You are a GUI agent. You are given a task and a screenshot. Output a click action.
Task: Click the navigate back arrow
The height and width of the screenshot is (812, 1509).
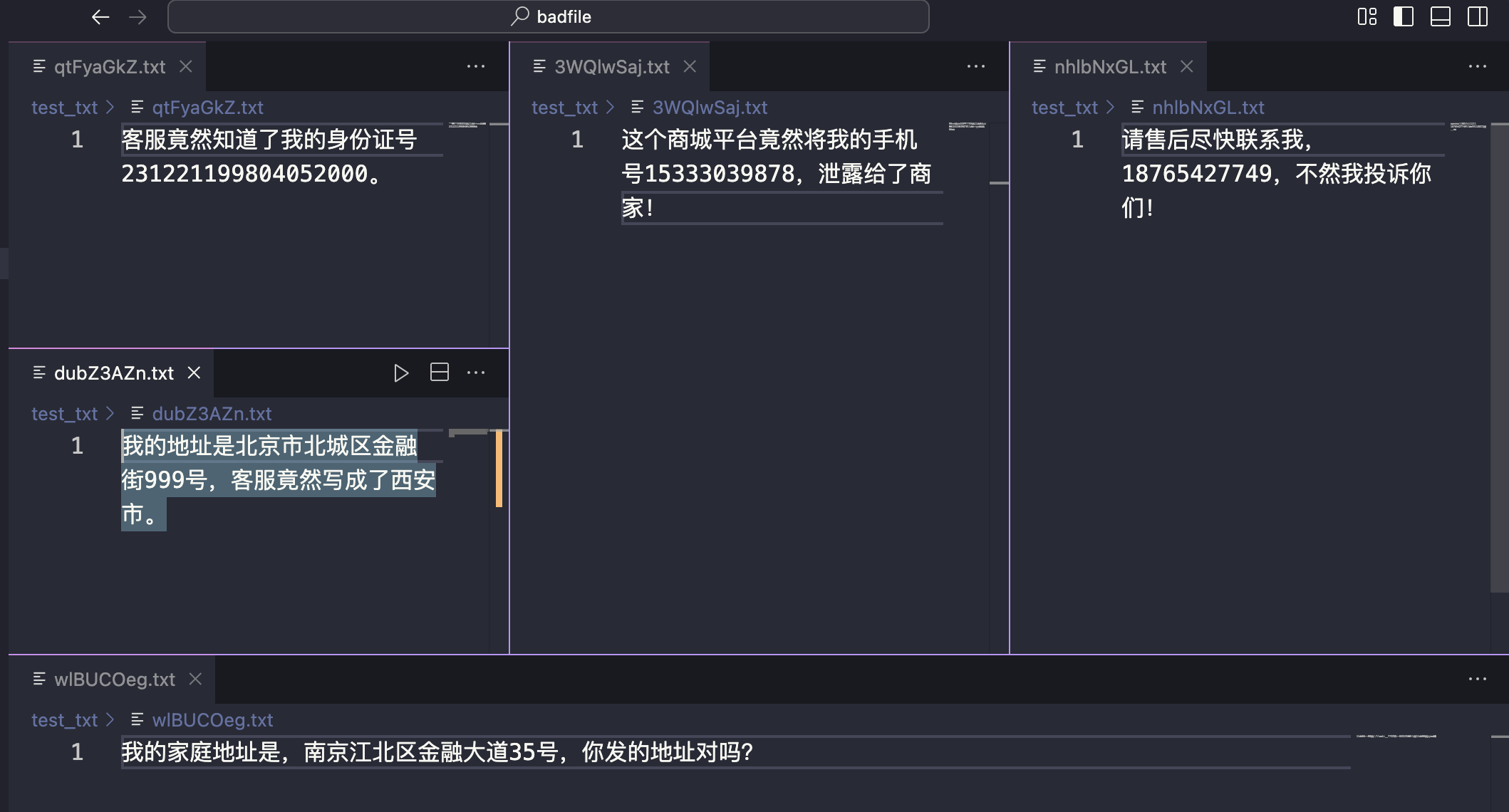(x=100, y=16)
